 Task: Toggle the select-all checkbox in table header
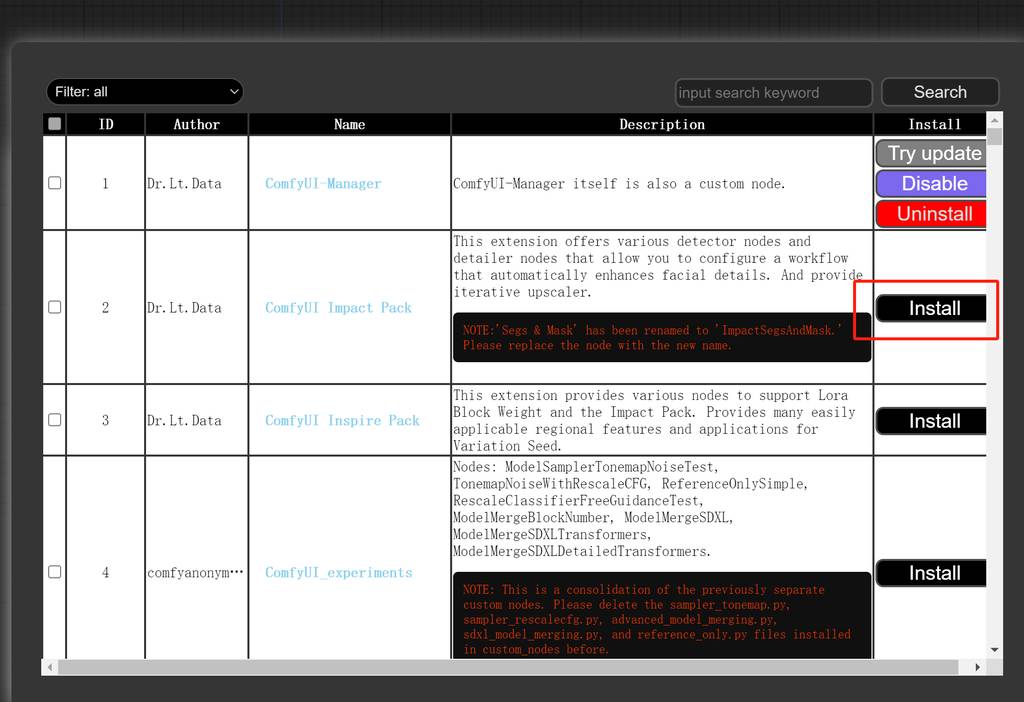(x=55, y=124)
